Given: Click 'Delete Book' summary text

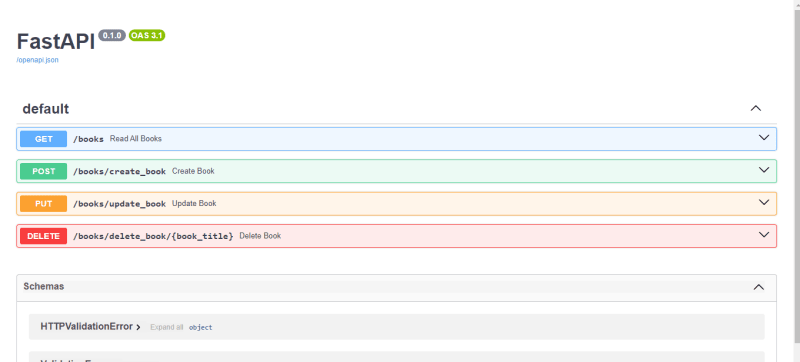Looking at the screenshot, I should pos(260,236).
